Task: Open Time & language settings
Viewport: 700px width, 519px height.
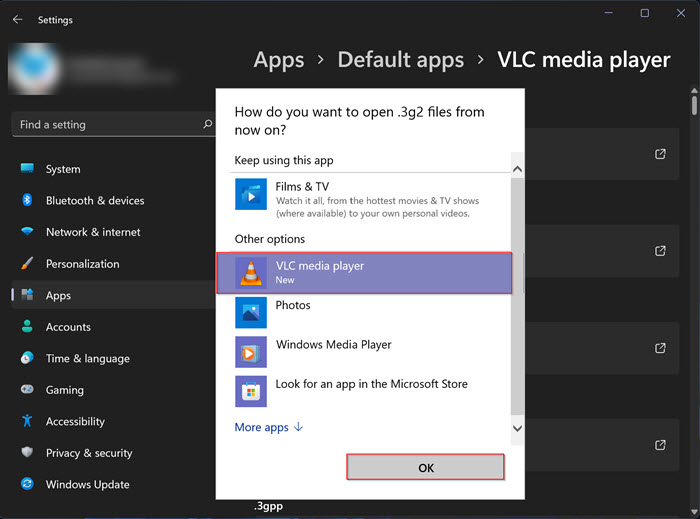Action: tap(88, 358)
